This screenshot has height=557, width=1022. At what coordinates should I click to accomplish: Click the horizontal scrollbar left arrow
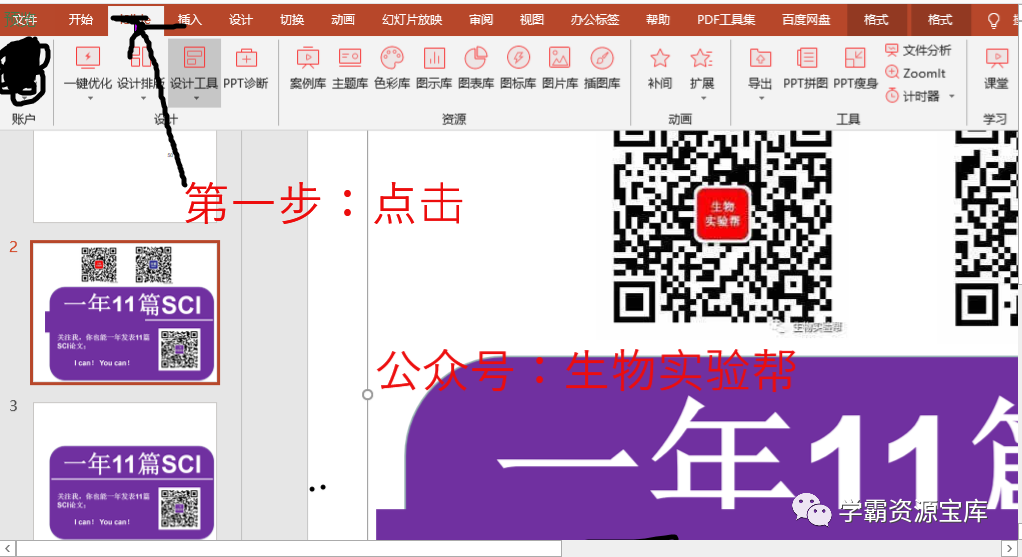coord(8,549)
